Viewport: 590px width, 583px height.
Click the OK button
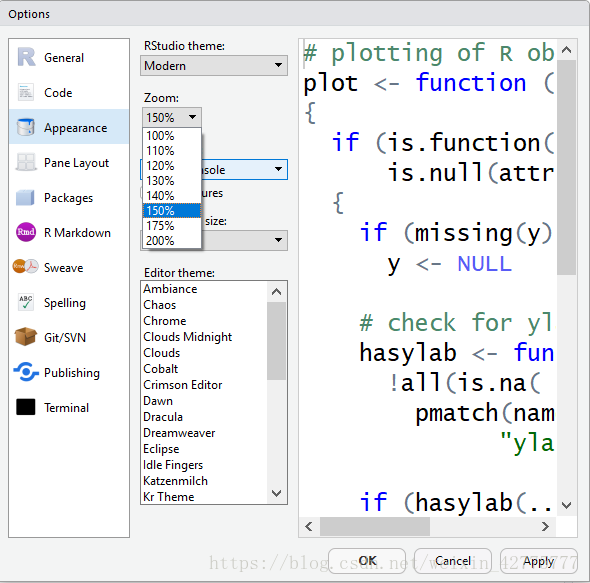pos(367,560)
